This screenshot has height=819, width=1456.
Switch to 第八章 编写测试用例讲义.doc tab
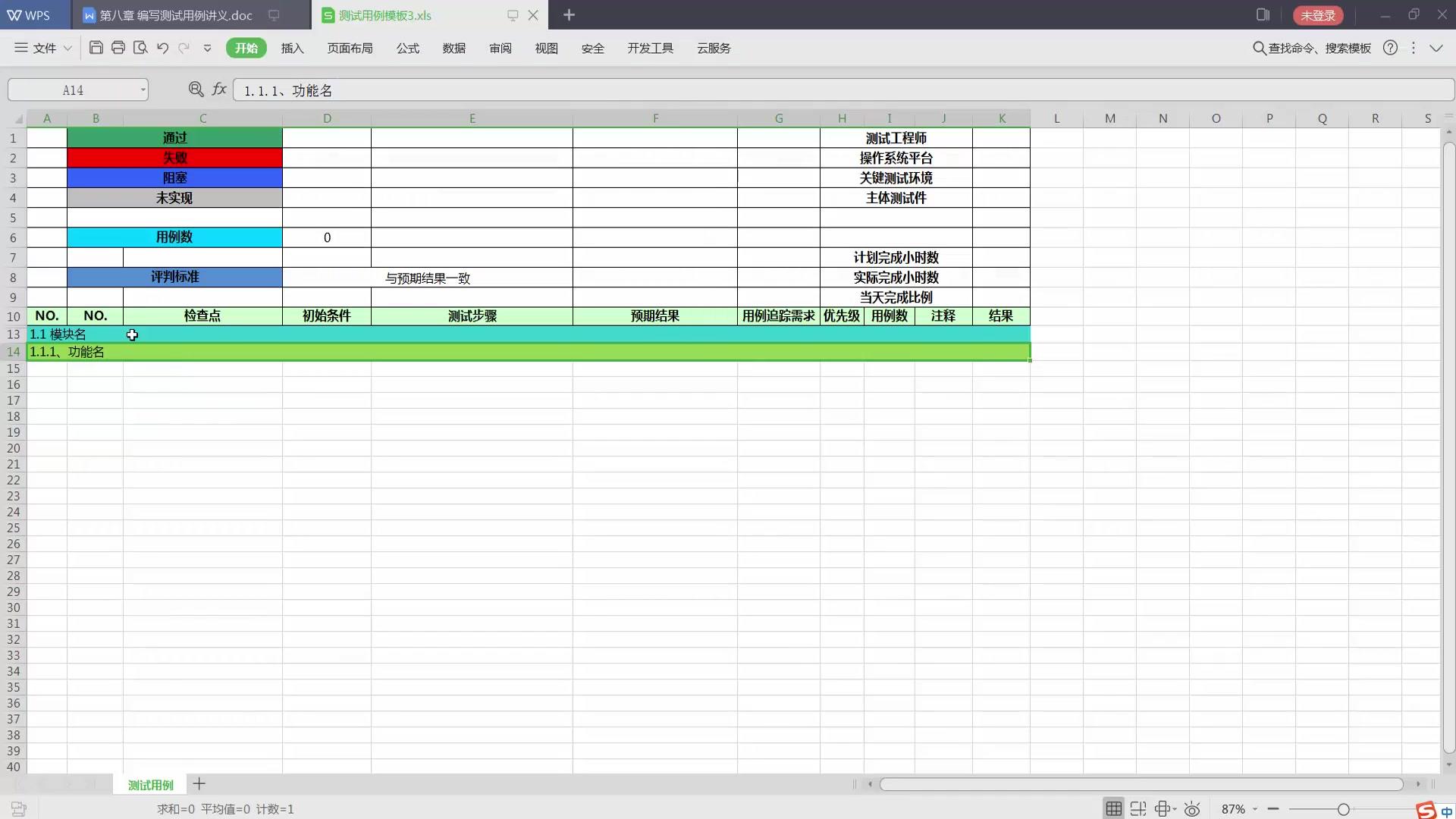click(176, 15)
